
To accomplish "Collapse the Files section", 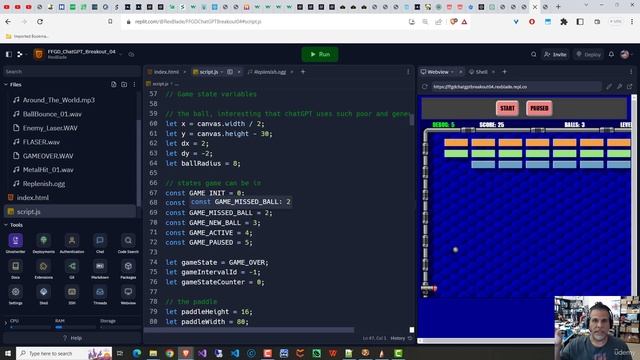I will 6,84.
